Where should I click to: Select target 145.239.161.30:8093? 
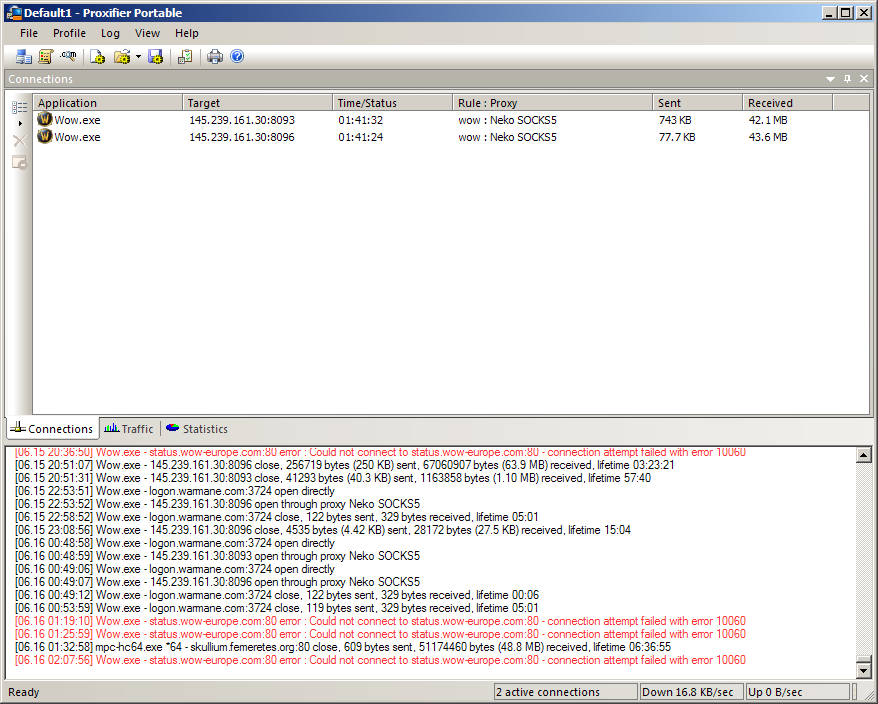[x=242, y=120]
